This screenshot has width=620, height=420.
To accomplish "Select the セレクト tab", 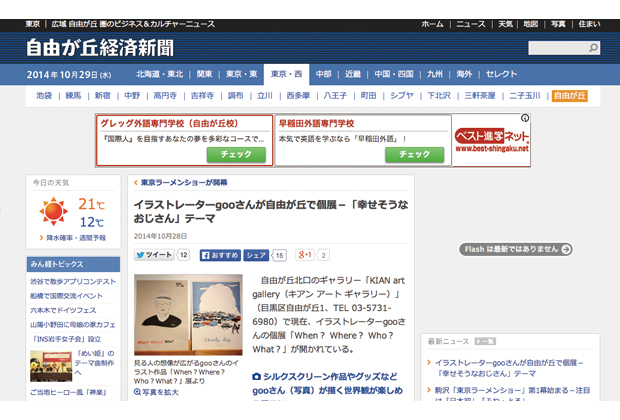I will pyautogui.click(x=501, y=74).
